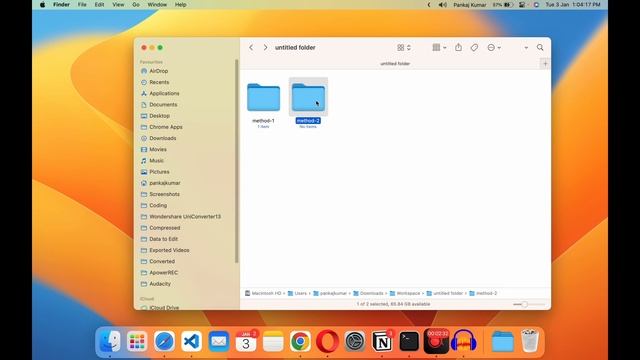Open the Help menu

click(x=180, y=5)
